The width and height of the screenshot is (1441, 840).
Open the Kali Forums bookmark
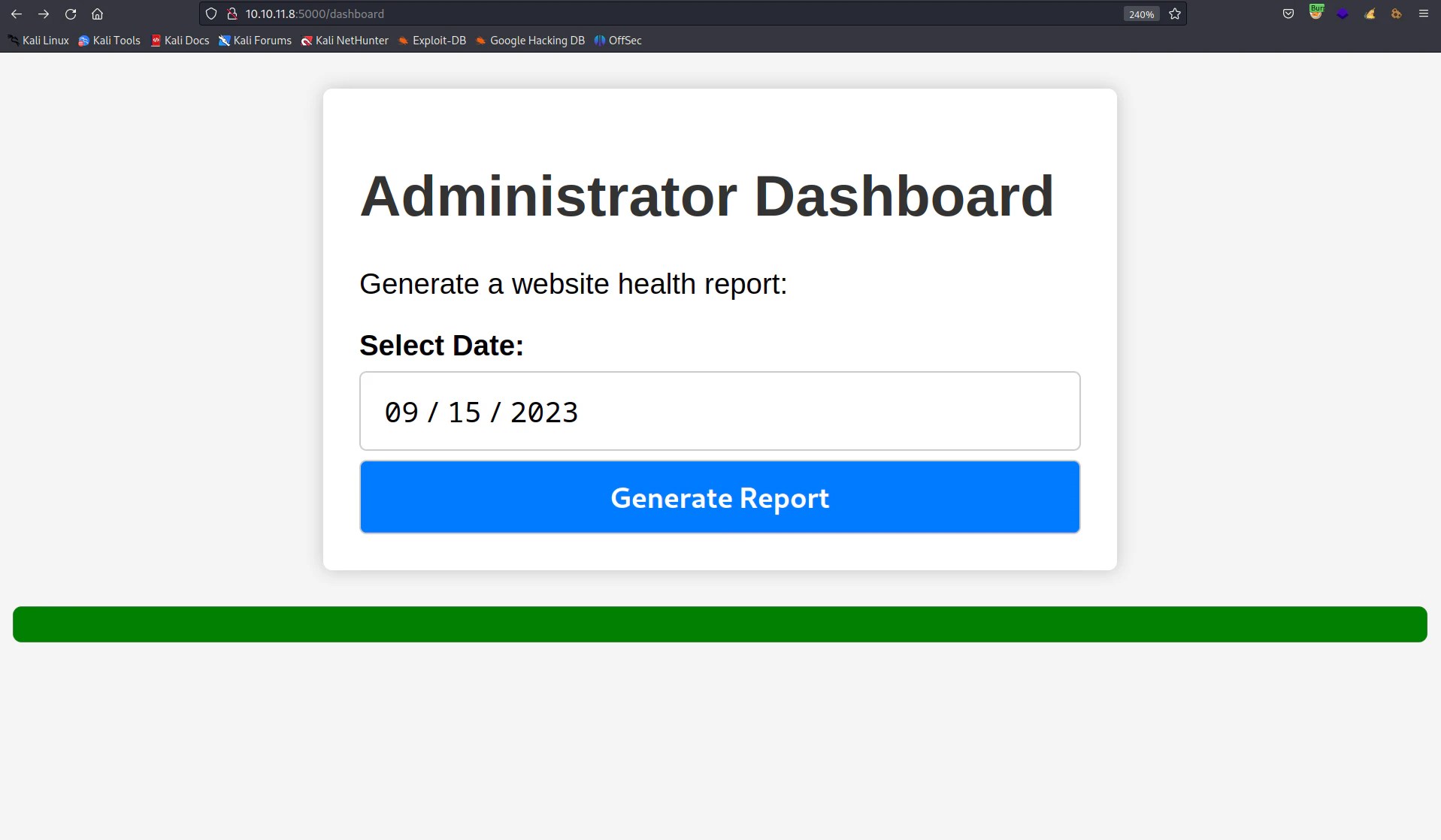coord(256,41)
